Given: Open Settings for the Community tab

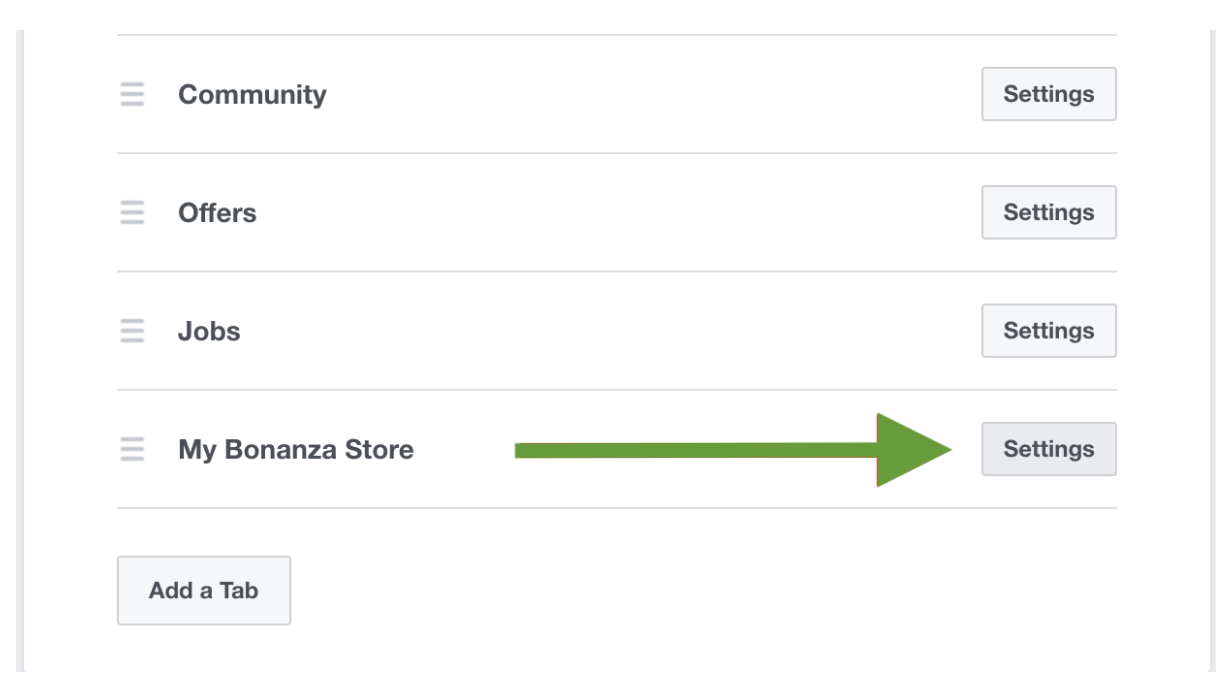Looking at the screenshot, I should (x=1048, y=94).
